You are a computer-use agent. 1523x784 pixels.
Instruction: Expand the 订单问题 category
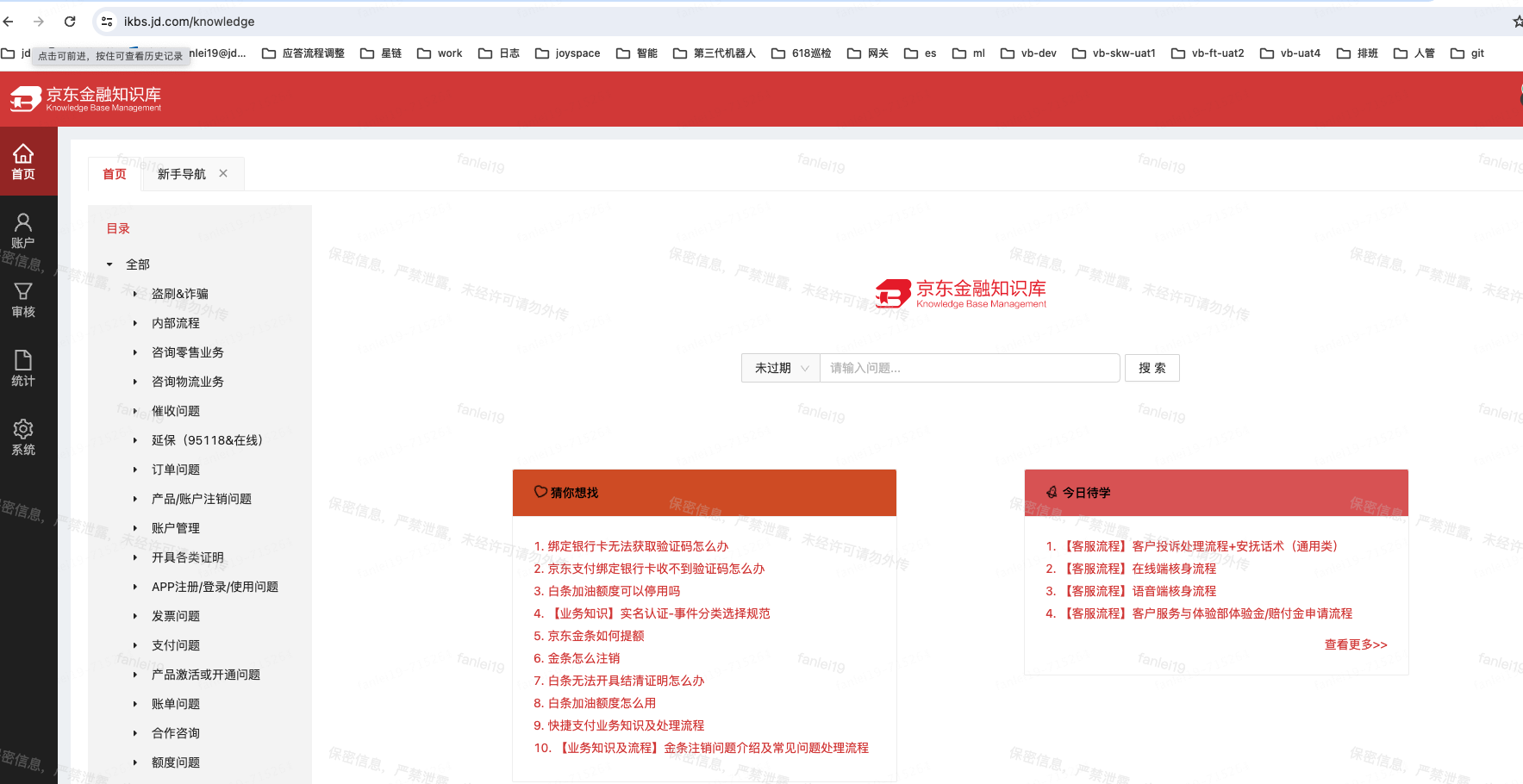pyautogui.click(x=135, y=470)
